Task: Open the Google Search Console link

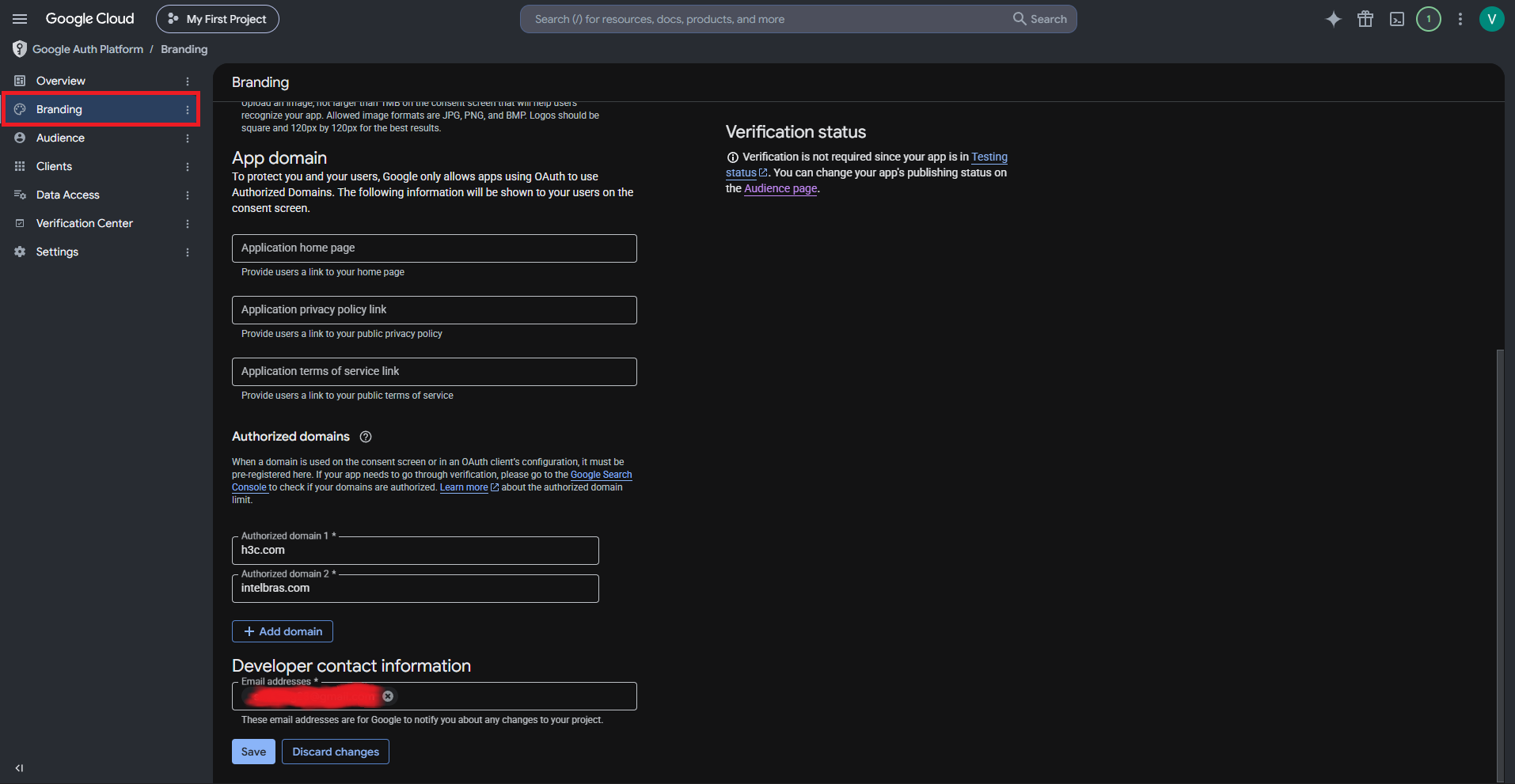Action: [x=601, y=475]
